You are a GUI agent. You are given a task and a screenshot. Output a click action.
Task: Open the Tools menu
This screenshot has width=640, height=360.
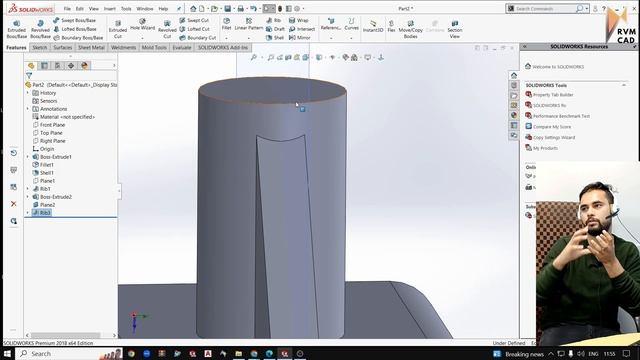[x=126, y=9]
